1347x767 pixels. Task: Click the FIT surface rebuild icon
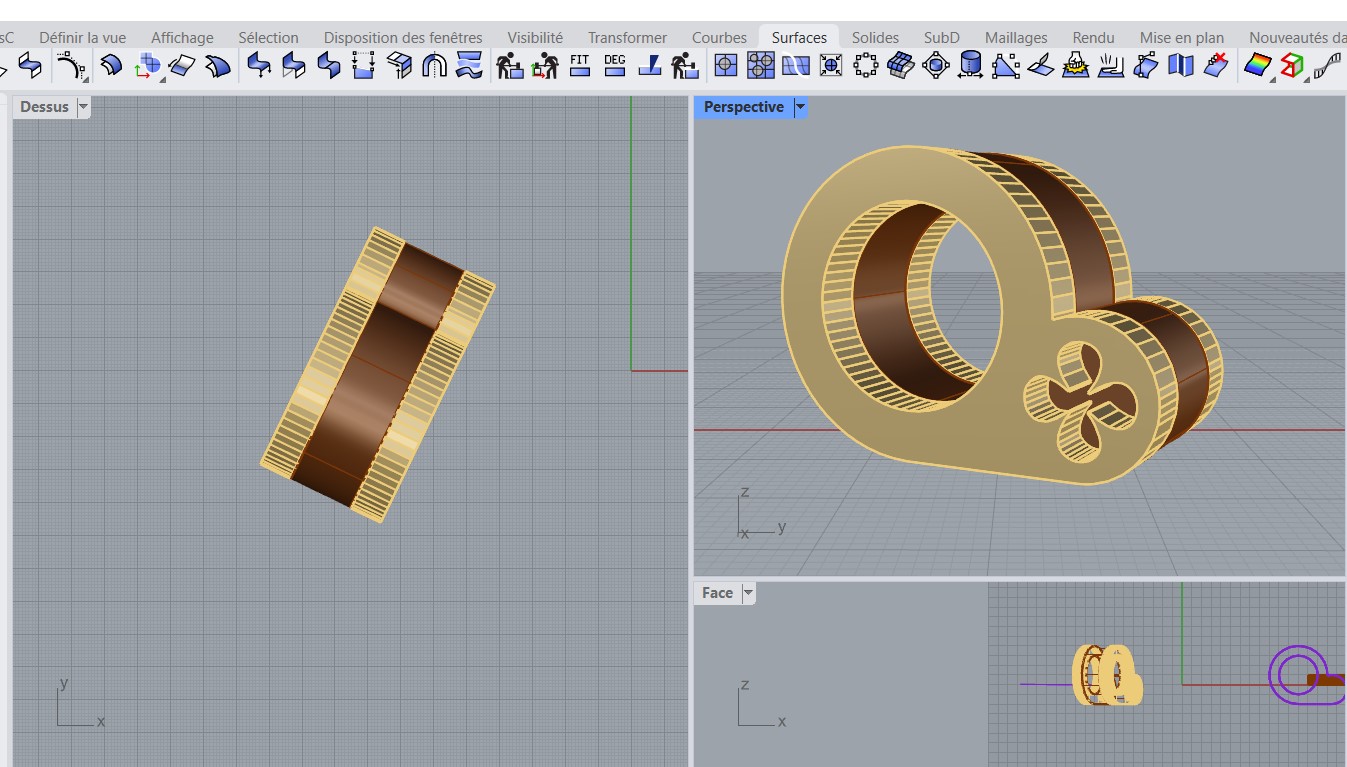580,66
